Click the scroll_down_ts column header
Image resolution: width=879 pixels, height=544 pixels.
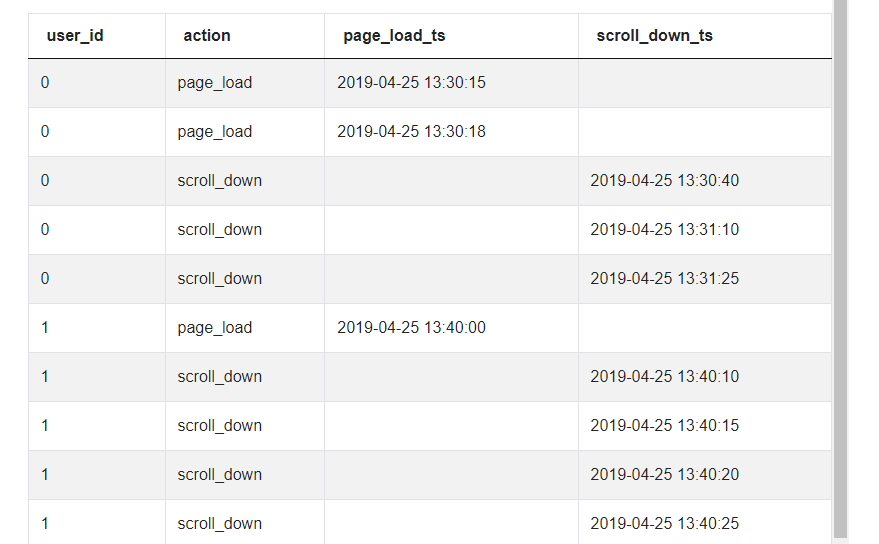pyautogui.click(x=654, y=36)
